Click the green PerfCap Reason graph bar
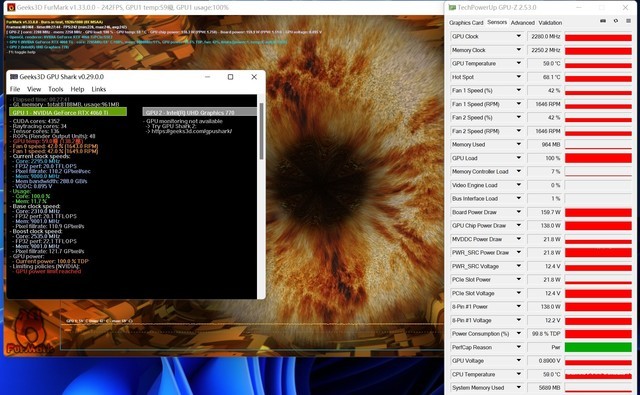Image resolution: width=640 pixels, height=395 pixels. point(598,347)
